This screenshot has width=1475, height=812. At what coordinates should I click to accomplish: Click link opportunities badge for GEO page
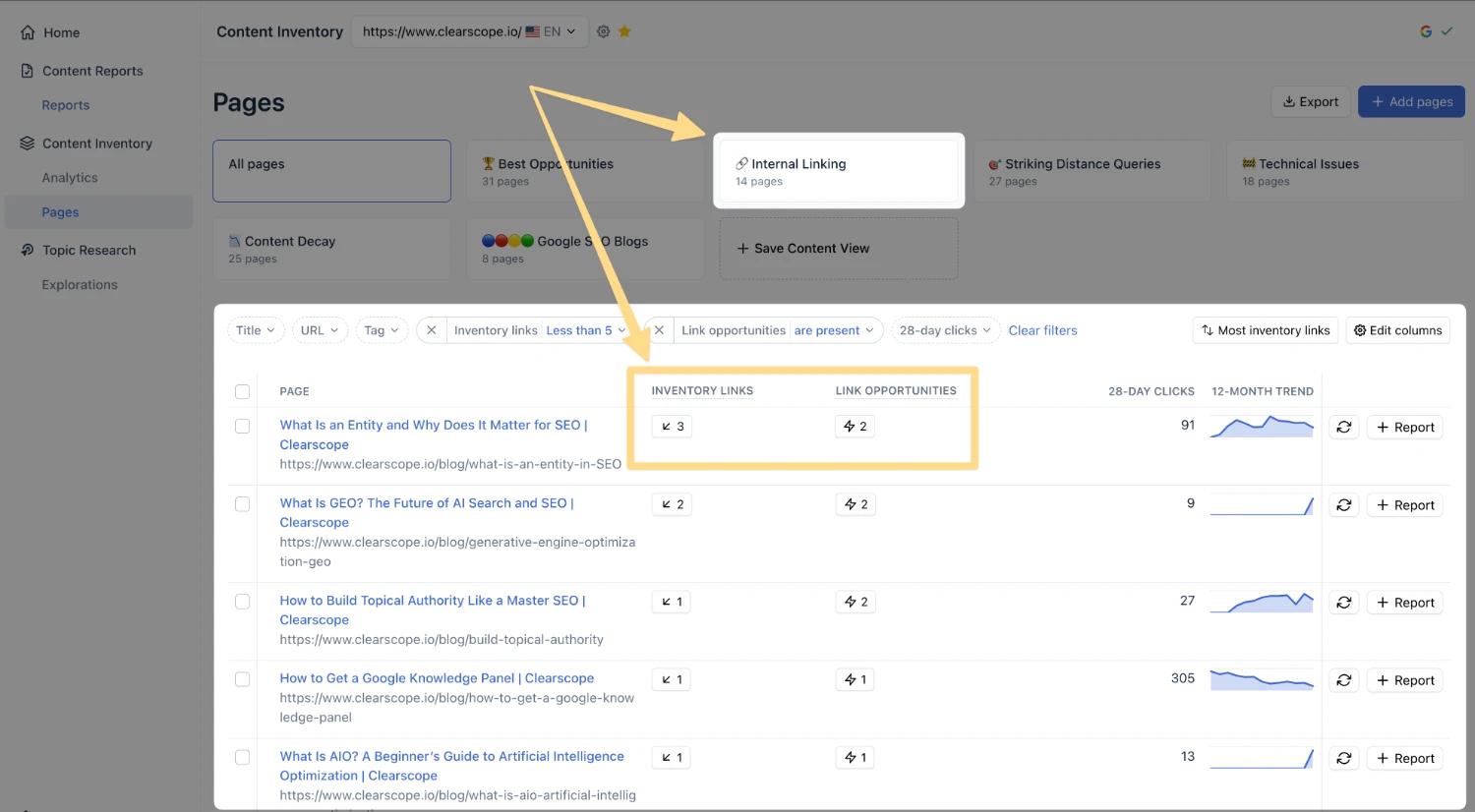pos(855,504)
